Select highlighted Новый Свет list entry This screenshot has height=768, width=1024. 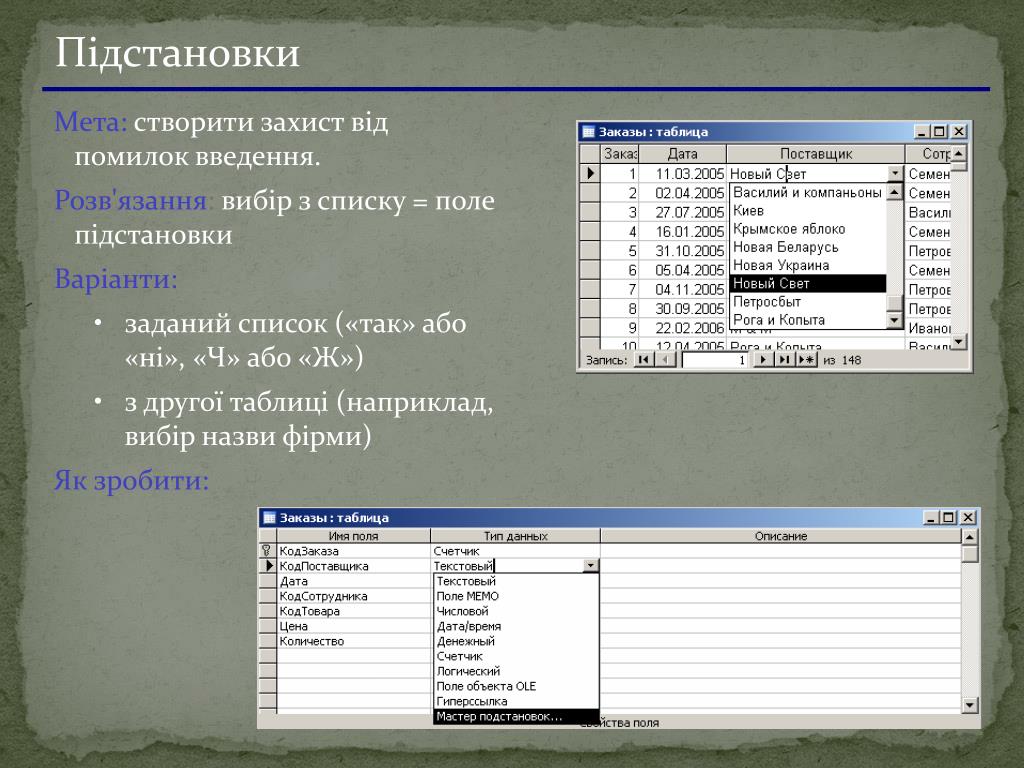pyautogui.click(x=808, y=283)
